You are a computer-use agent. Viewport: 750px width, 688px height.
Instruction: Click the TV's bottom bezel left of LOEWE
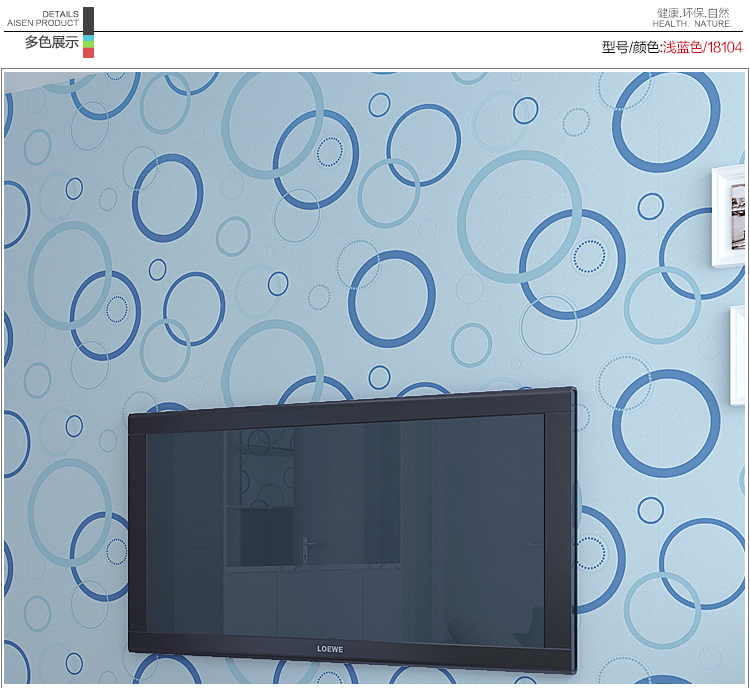click(x=230, y=647)
